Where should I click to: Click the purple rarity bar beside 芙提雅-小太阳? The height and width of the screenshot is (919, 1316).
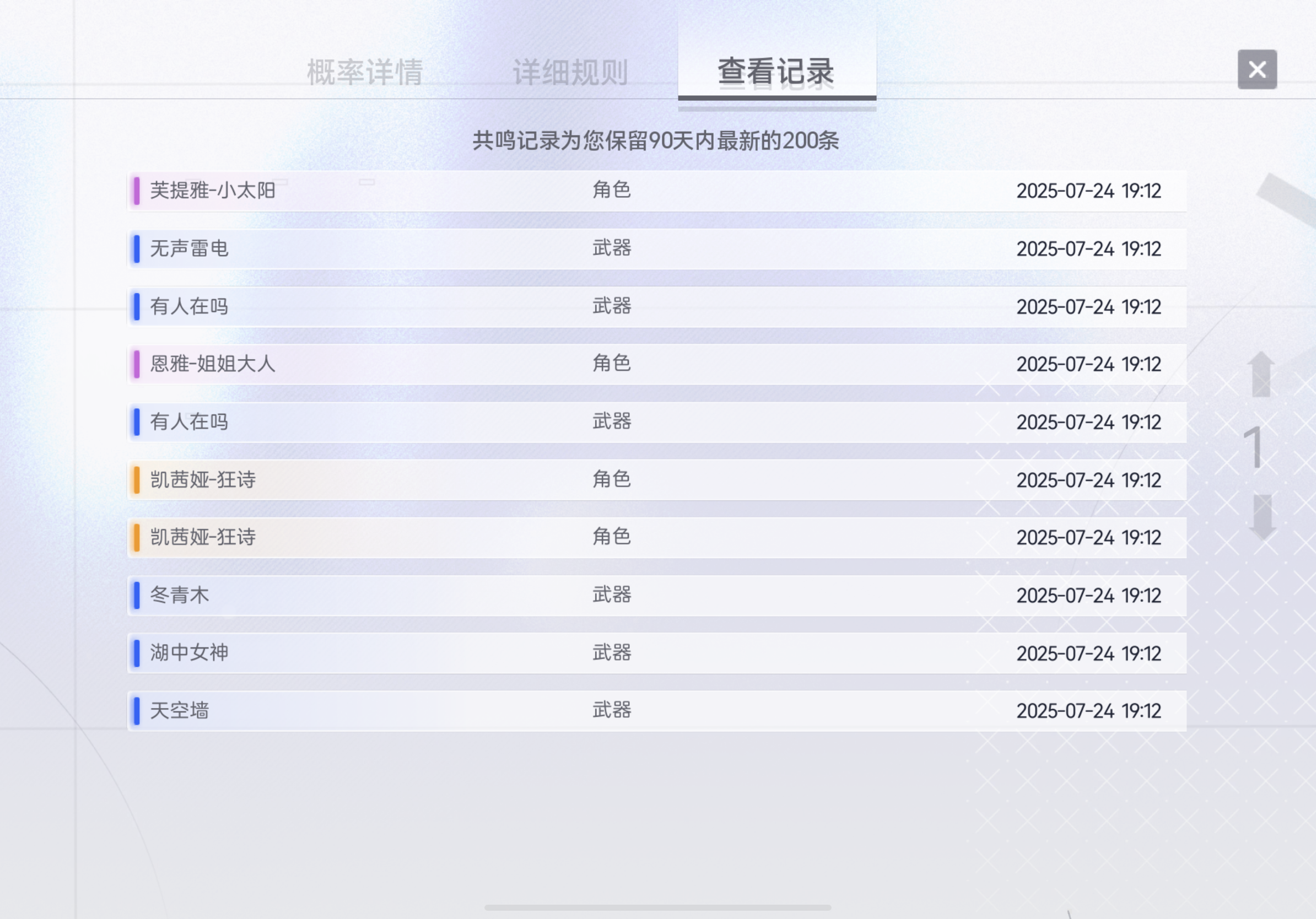click(137, 191)
